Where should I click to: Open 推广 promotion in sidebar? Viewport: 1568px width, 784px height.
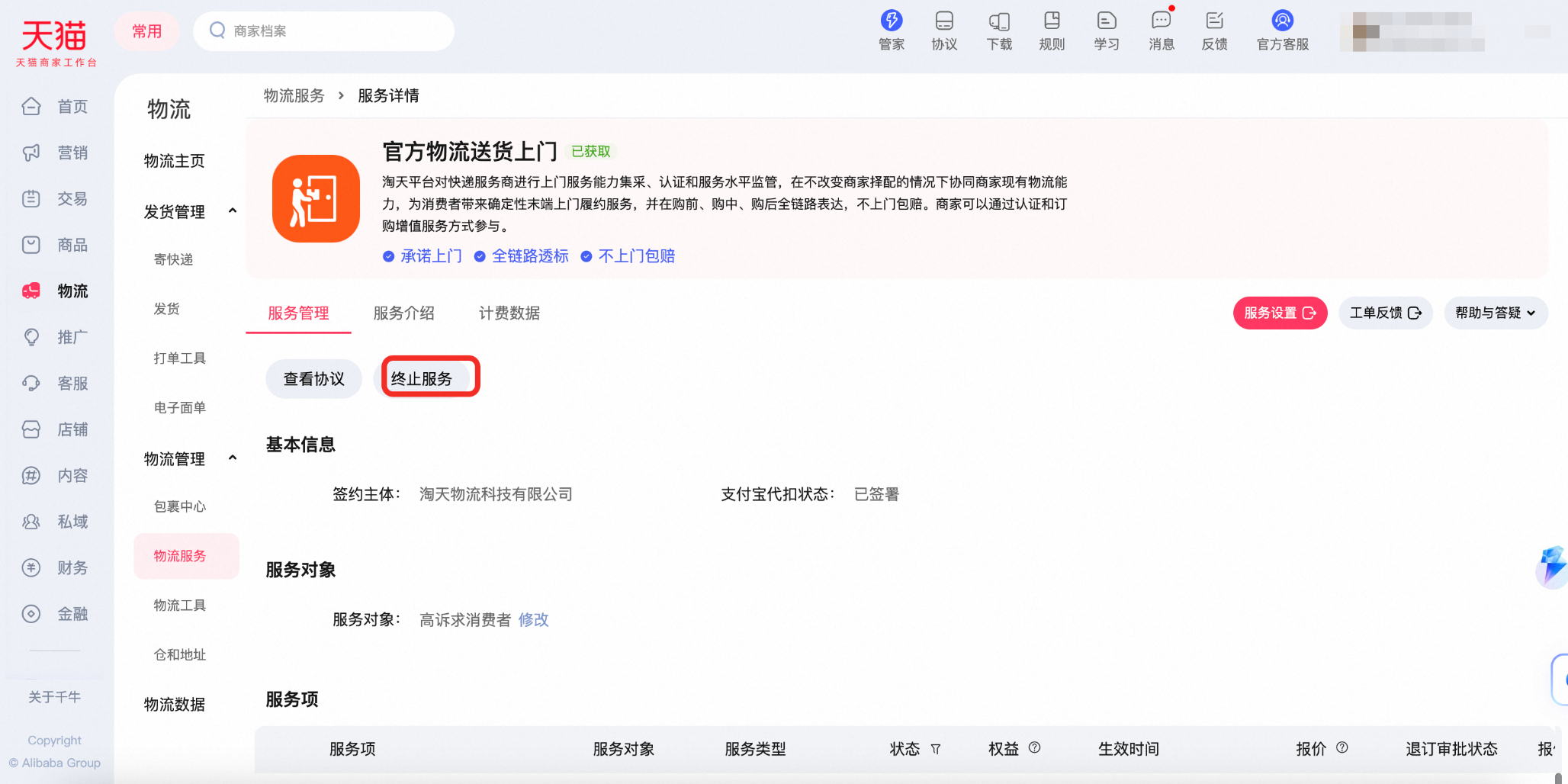point(55,337)
